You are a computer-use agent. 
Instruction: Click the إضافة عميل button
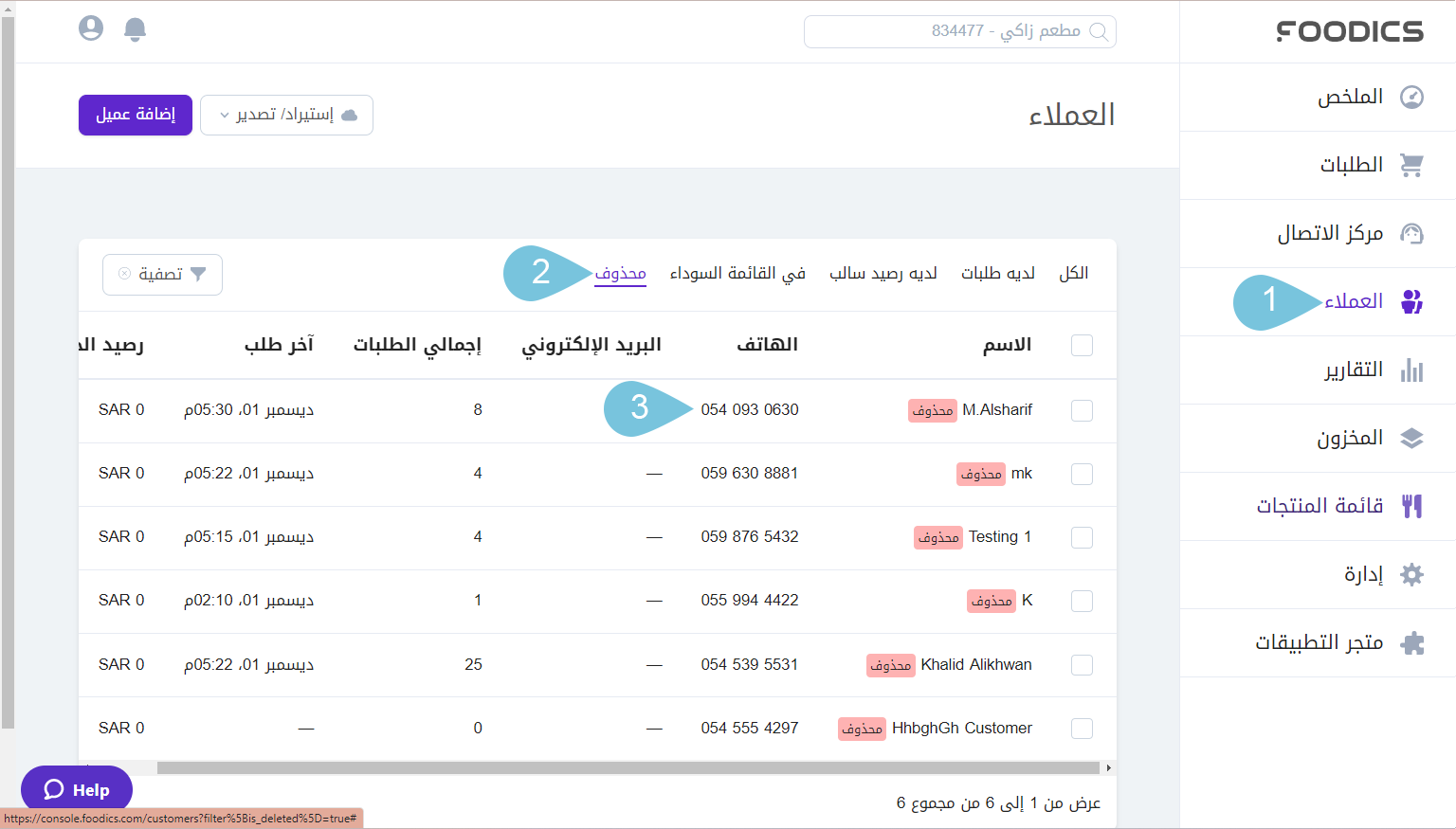[136, 116]
